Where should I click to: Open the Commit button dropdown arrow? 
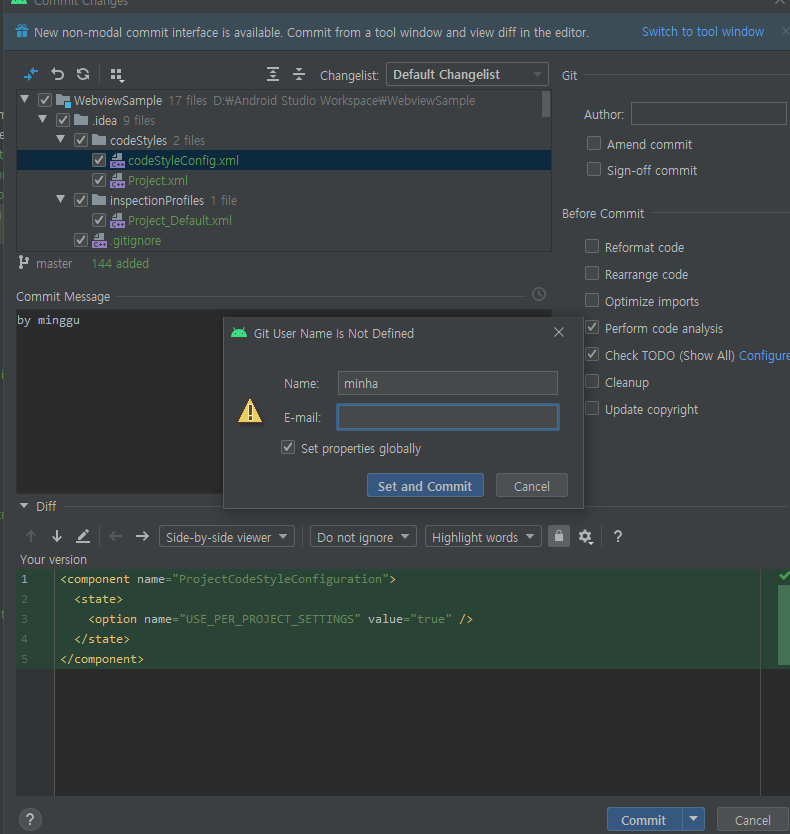(x=694, y=819)
